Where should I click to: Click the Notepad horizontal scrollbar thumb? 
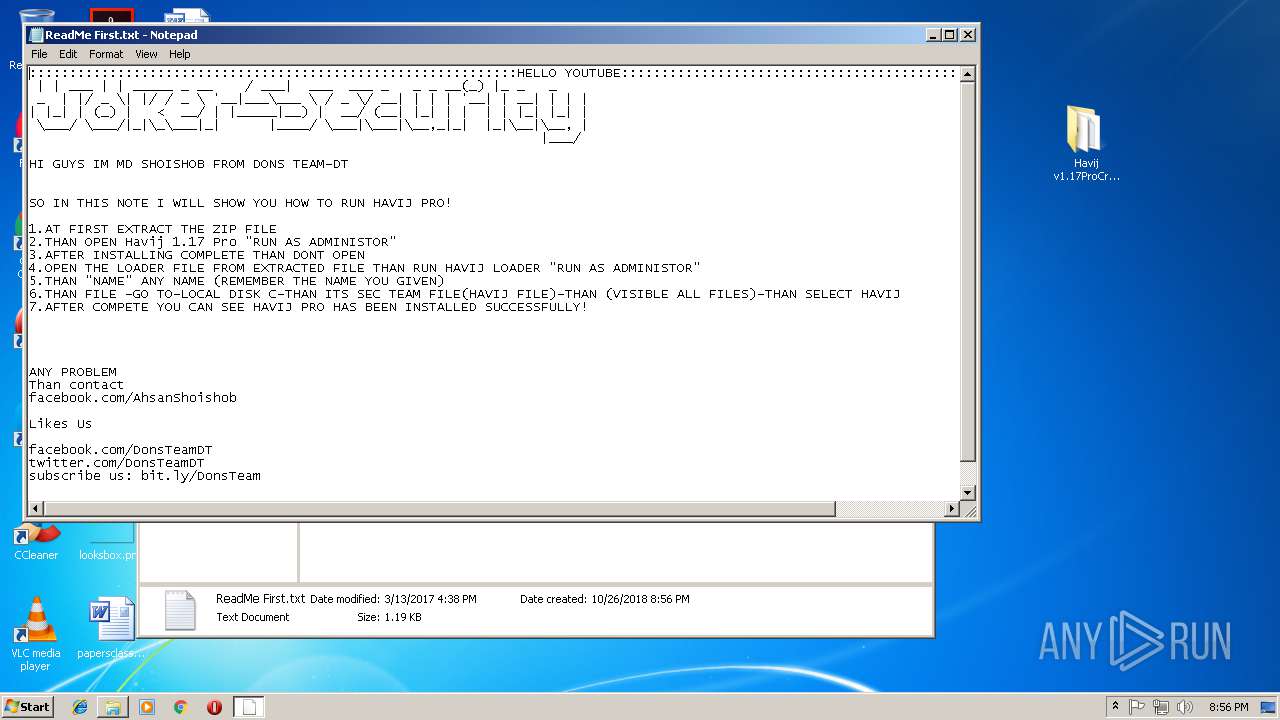[x=439, y=509]
